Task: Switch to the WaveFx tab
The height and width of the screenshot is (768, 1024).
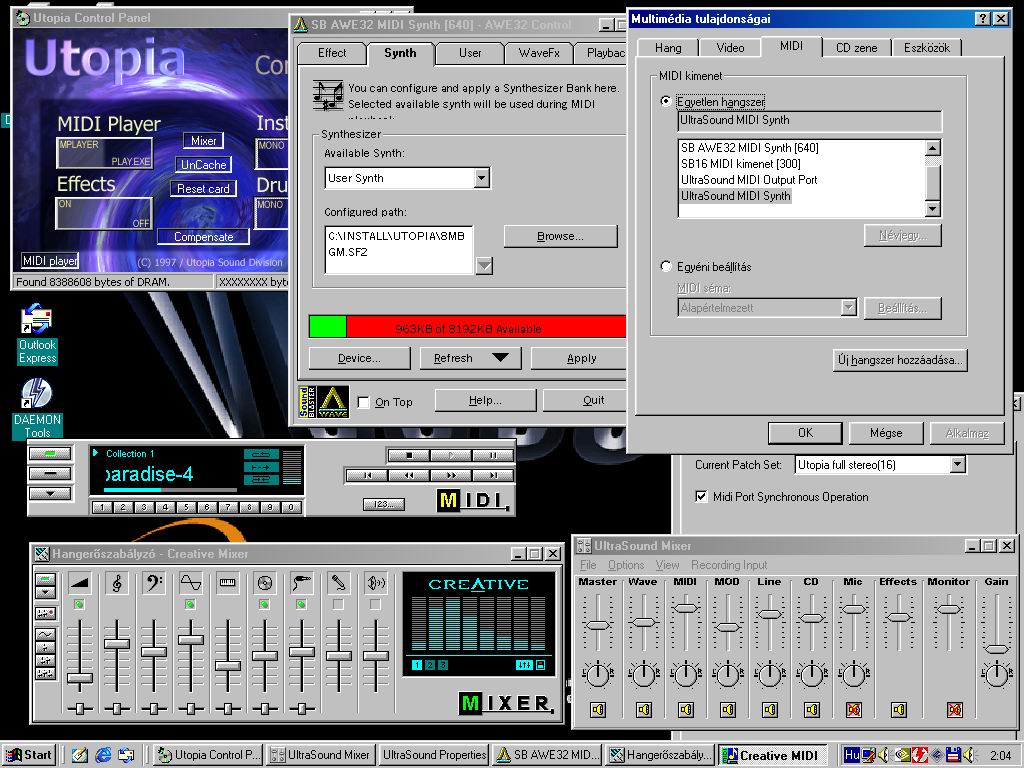Action: 539,54
